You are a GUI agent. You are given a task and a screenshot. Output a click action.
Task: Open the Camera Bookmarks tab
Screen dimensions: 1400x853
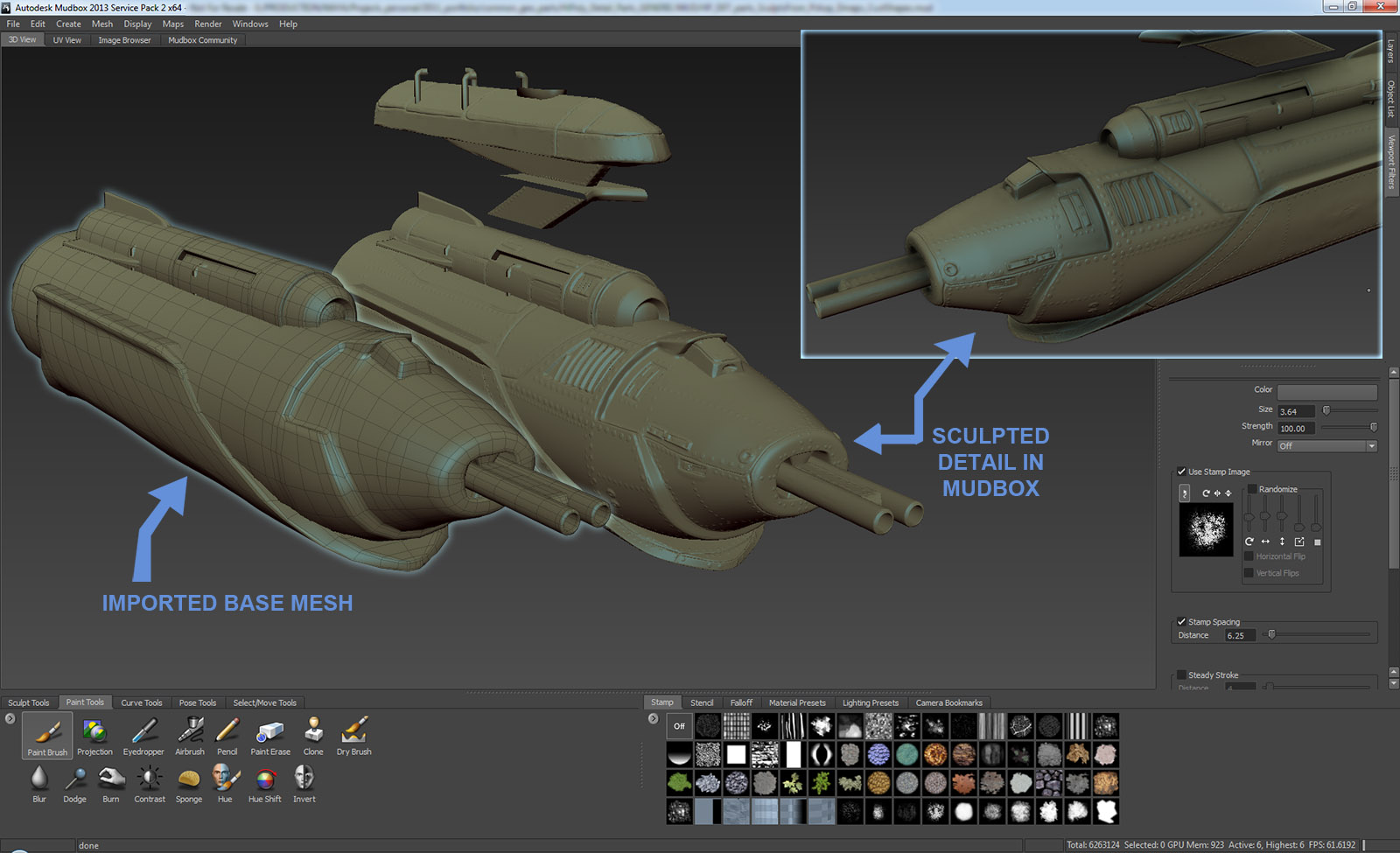[x=949, y=703]
